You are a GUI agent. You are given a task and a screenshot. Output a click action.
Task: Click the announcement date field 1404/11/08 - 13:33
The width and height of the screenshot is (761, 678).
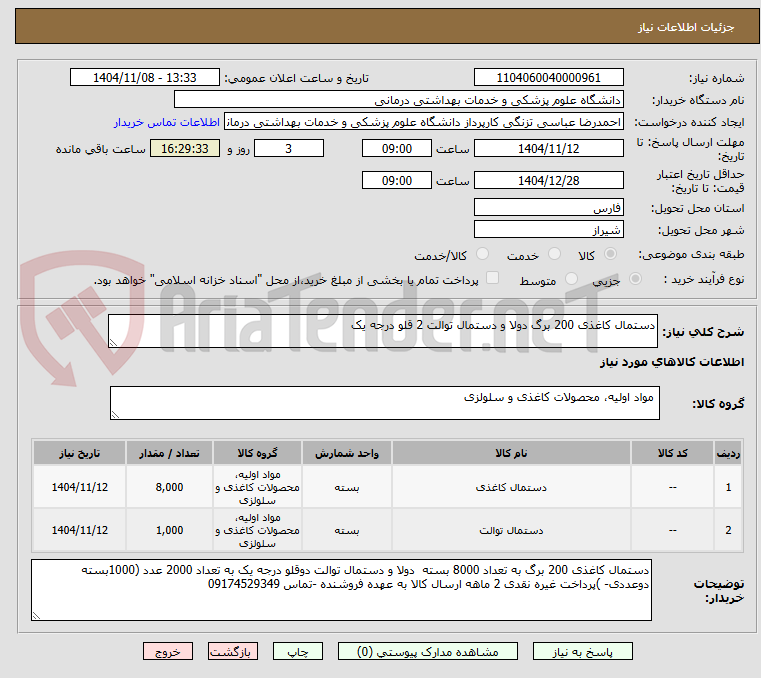pyautogui.click(x=145, y=78)
